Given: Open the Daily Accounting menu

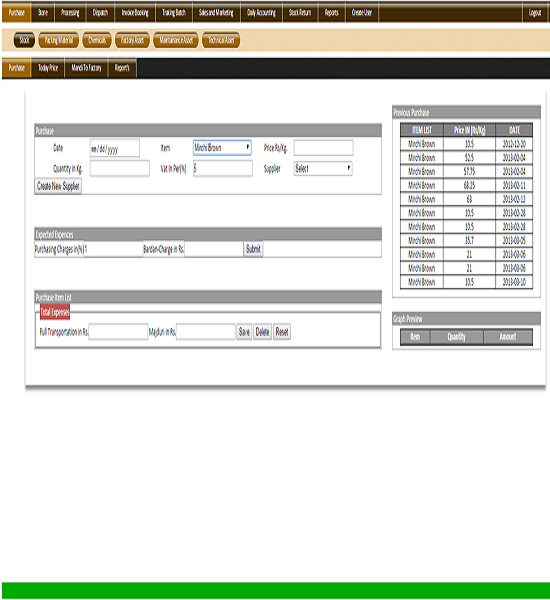Looking at the screenshot, I should [261, 13].
